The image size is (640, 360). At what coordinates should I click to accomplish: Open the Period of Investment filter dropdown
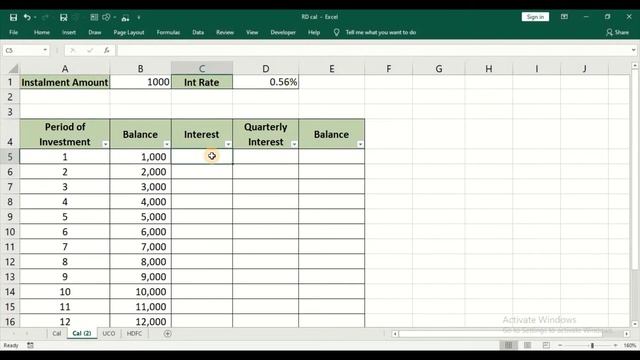pyautogui.click(x=105, y=144)
